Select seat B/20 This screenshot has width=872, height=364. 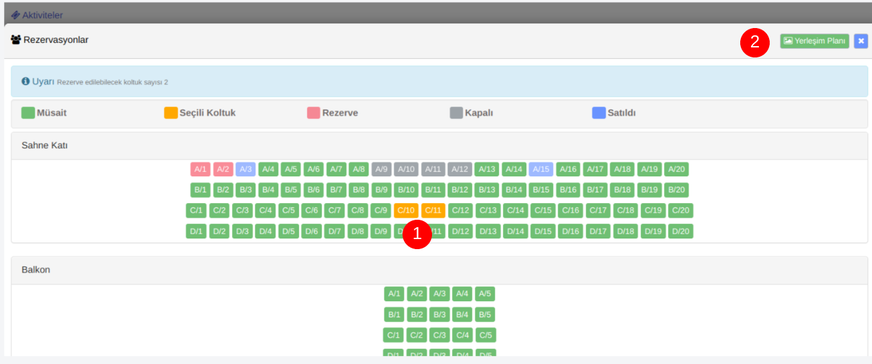coord(677,190)
